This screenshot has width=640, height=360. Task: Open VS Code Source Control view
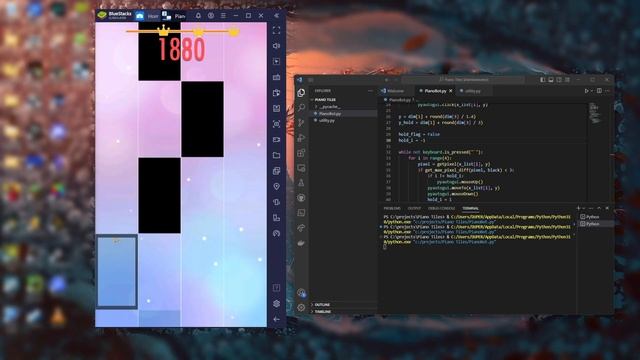(x=301, y=122)
